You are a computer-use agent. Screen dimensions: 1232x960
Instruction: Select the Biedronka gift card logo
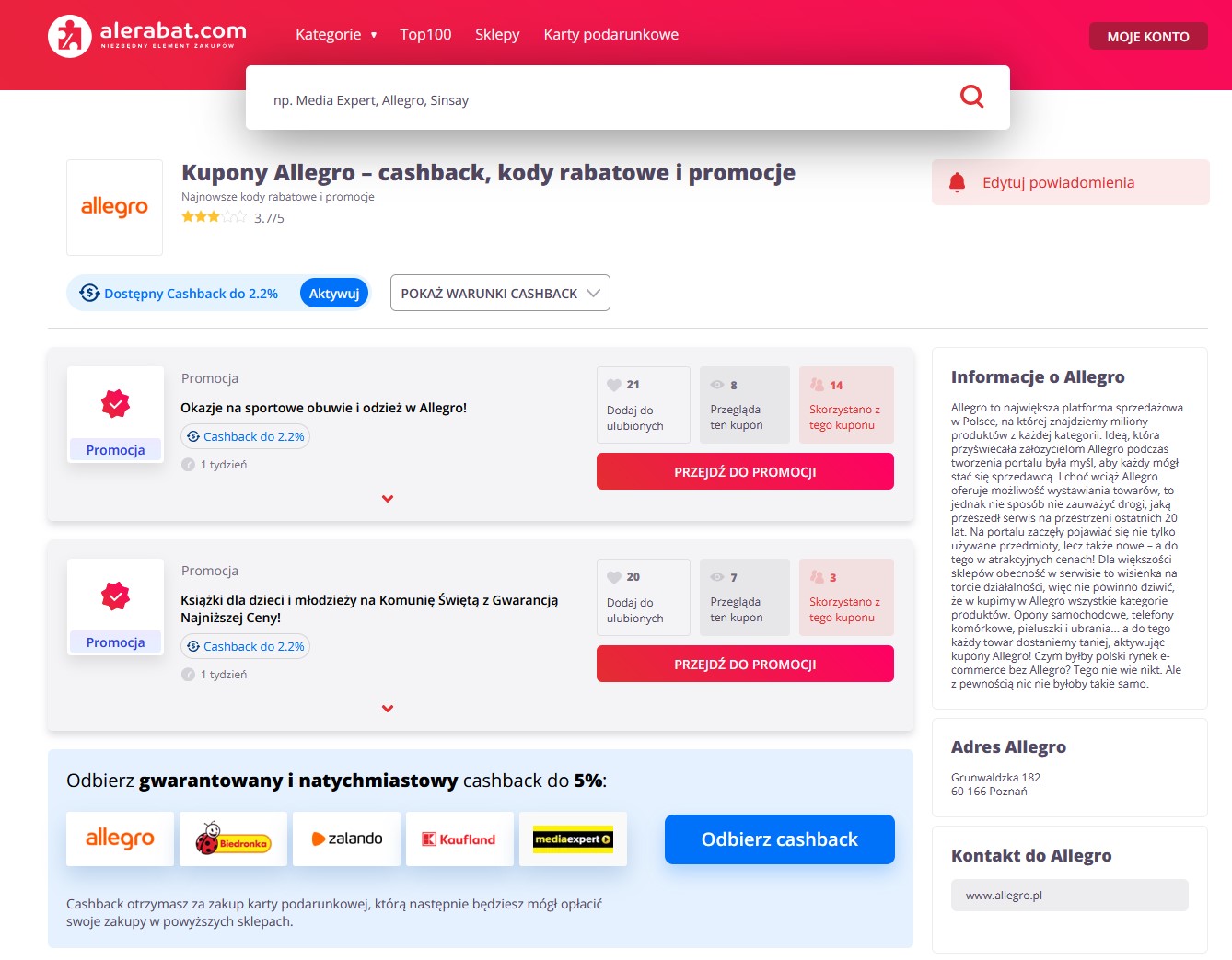(x=233, y=839)
